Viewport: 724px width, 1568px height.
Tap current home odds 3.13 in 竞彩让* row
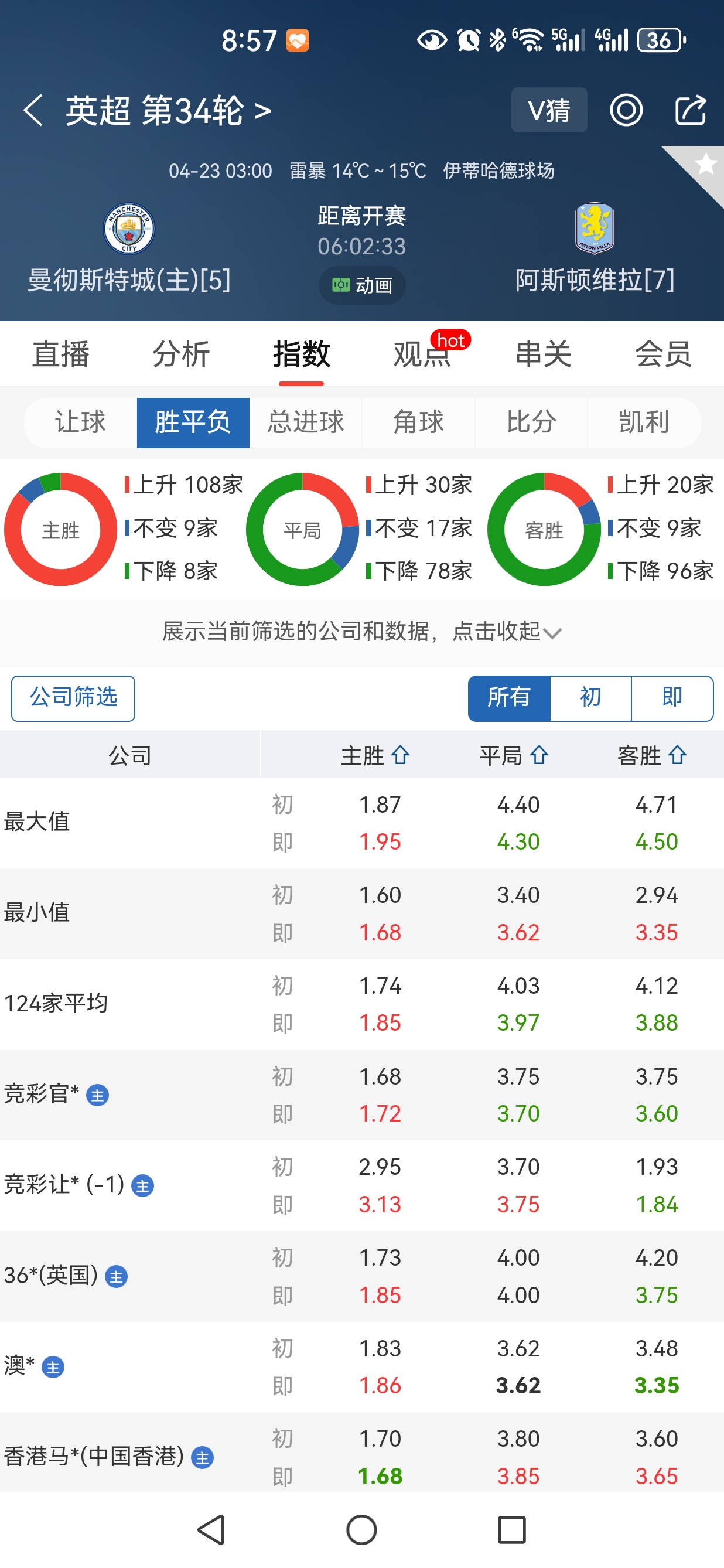tap(380, 1204)
